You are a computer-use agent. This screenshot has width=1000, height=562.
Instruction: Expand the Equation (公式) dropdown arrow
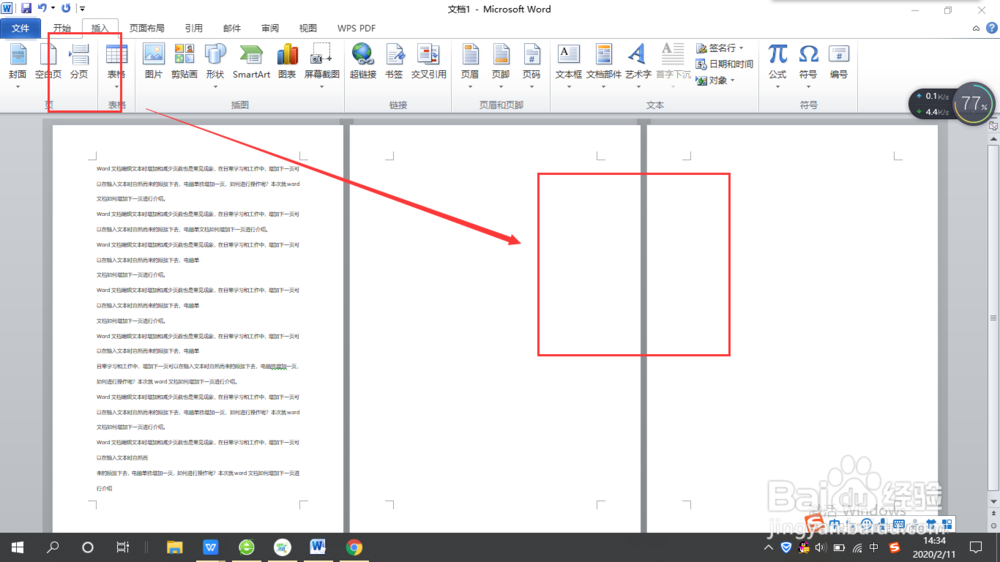pyautogui.click(x=777, y=87)
